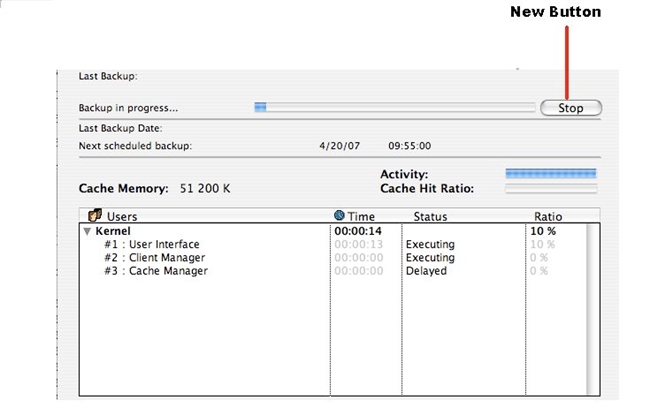Sort by the Status column header
The width and height of the screenshot is (650, 415).
coord(431,216)
